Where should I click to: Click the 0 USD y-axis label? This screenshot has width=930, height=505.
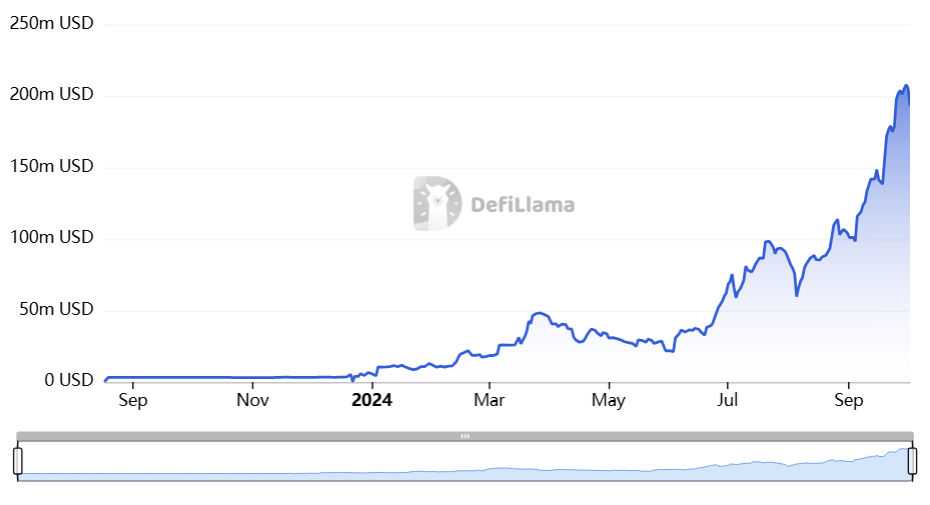(x=69, y=380)
